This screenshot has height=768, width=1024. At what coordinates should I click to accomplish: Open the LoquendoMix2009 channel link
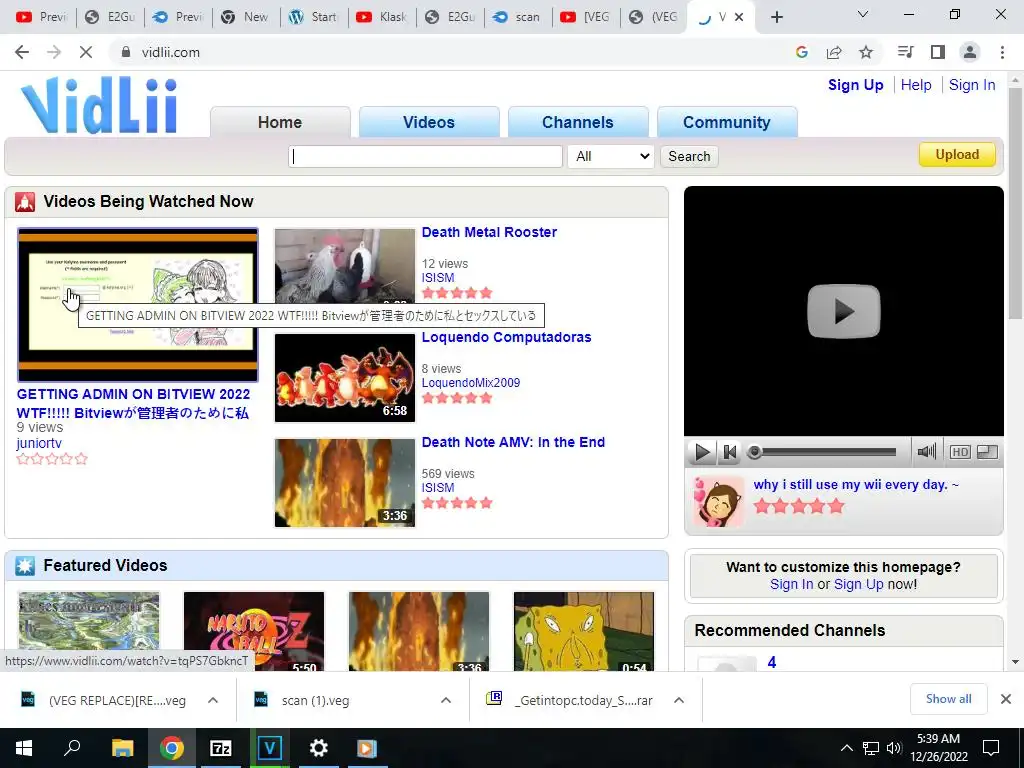(x=471, y=383)
